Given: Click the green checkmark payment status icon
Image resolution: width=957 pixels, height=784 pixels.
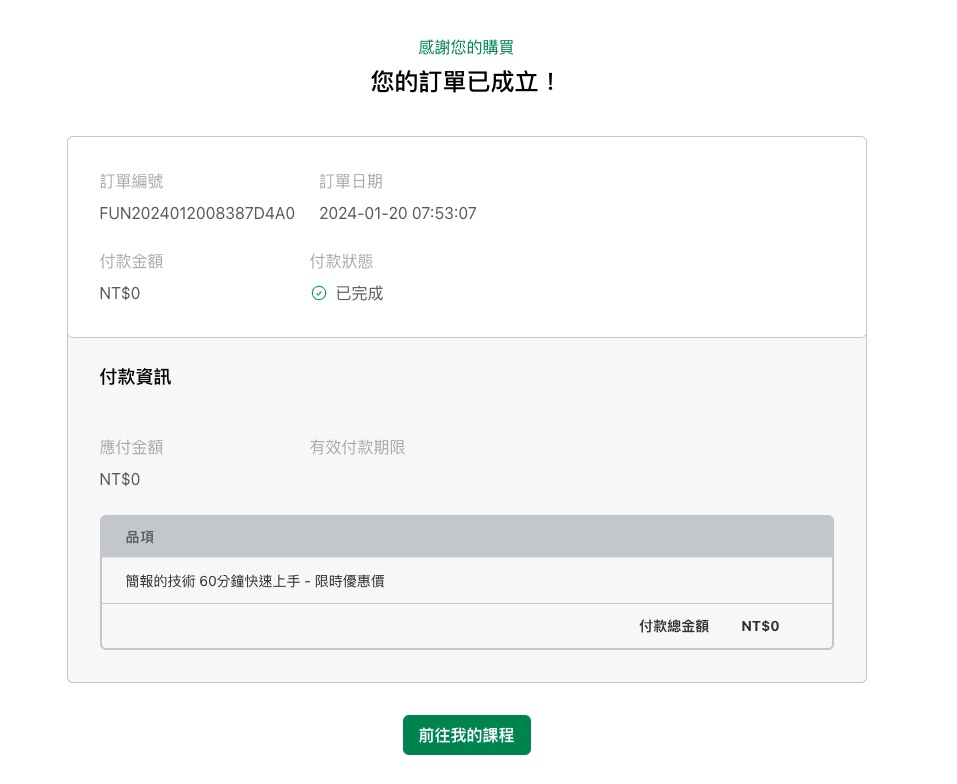Looking at the screenshot, I should tap(319, 293).
